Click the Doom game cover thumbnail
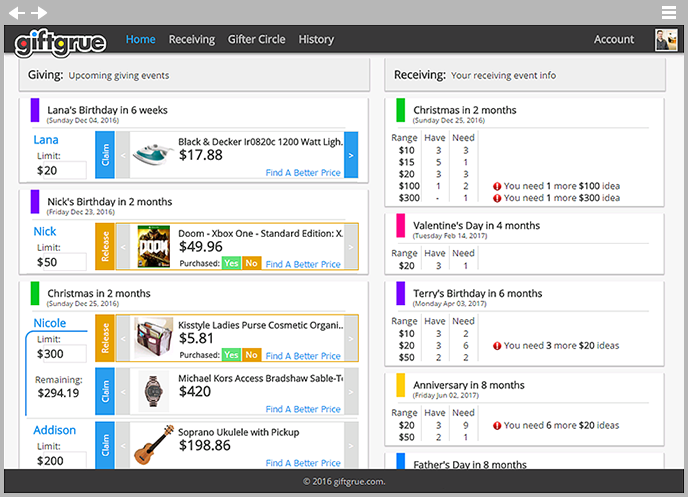 tap(154, 247)
